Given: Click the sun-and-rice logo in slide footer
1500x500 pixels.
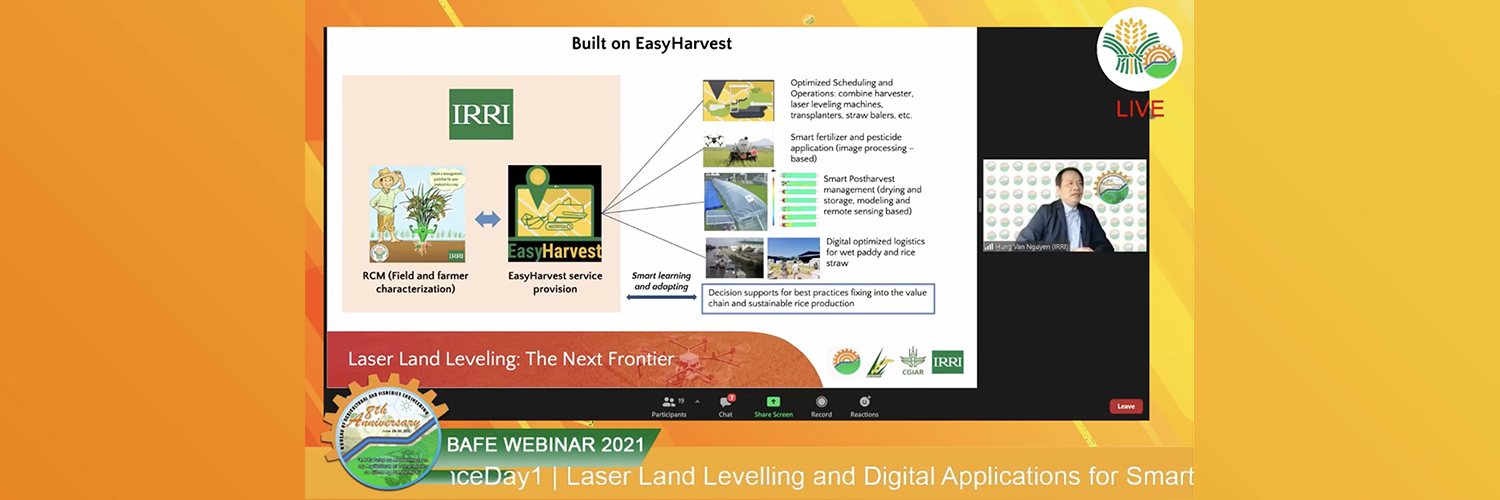Looking at the screenshot, I should click(845, 361).
